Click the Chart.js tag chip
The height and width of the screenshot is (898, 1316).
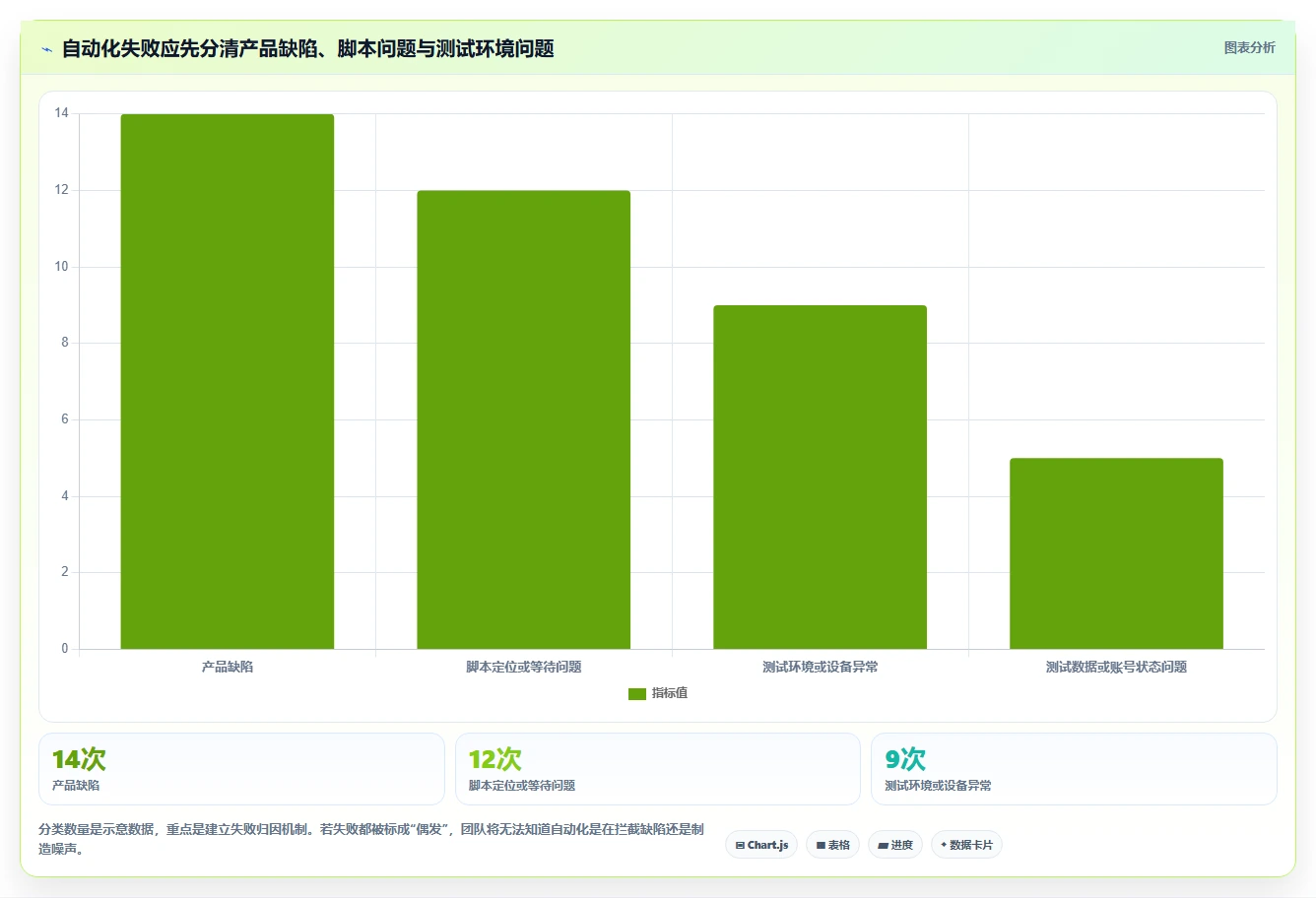coord(761,845)
